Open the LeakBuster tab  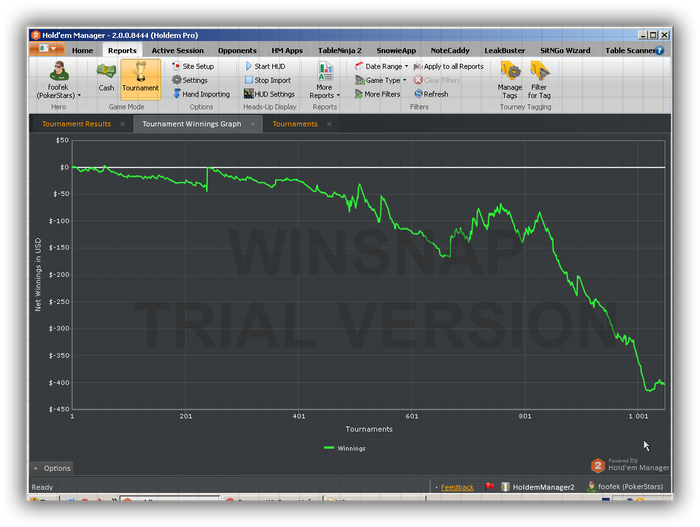(504, 50)
